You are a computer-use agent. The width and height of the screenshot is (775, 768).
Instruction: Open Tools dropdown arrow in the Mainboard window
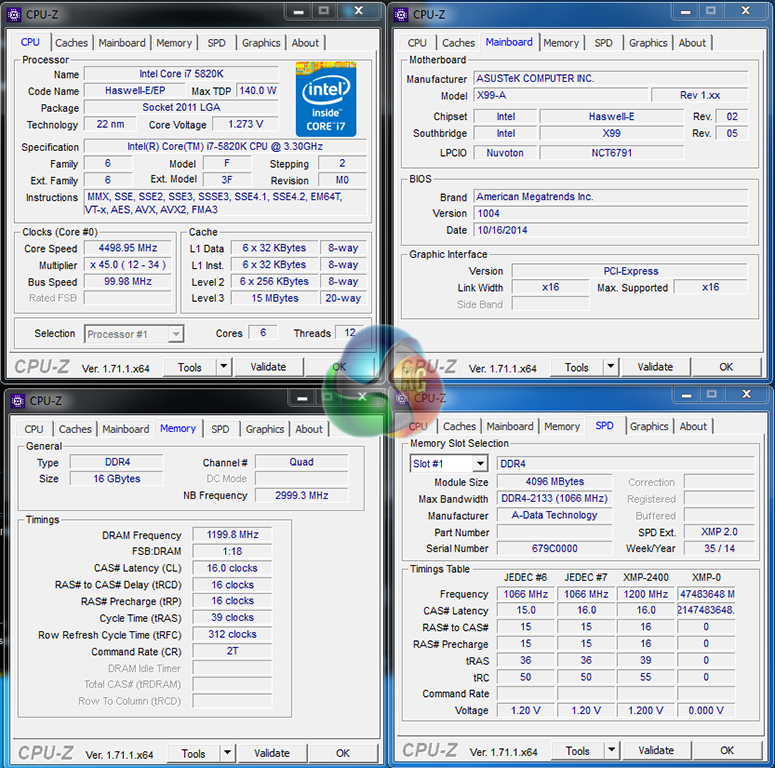pos(611,367)
